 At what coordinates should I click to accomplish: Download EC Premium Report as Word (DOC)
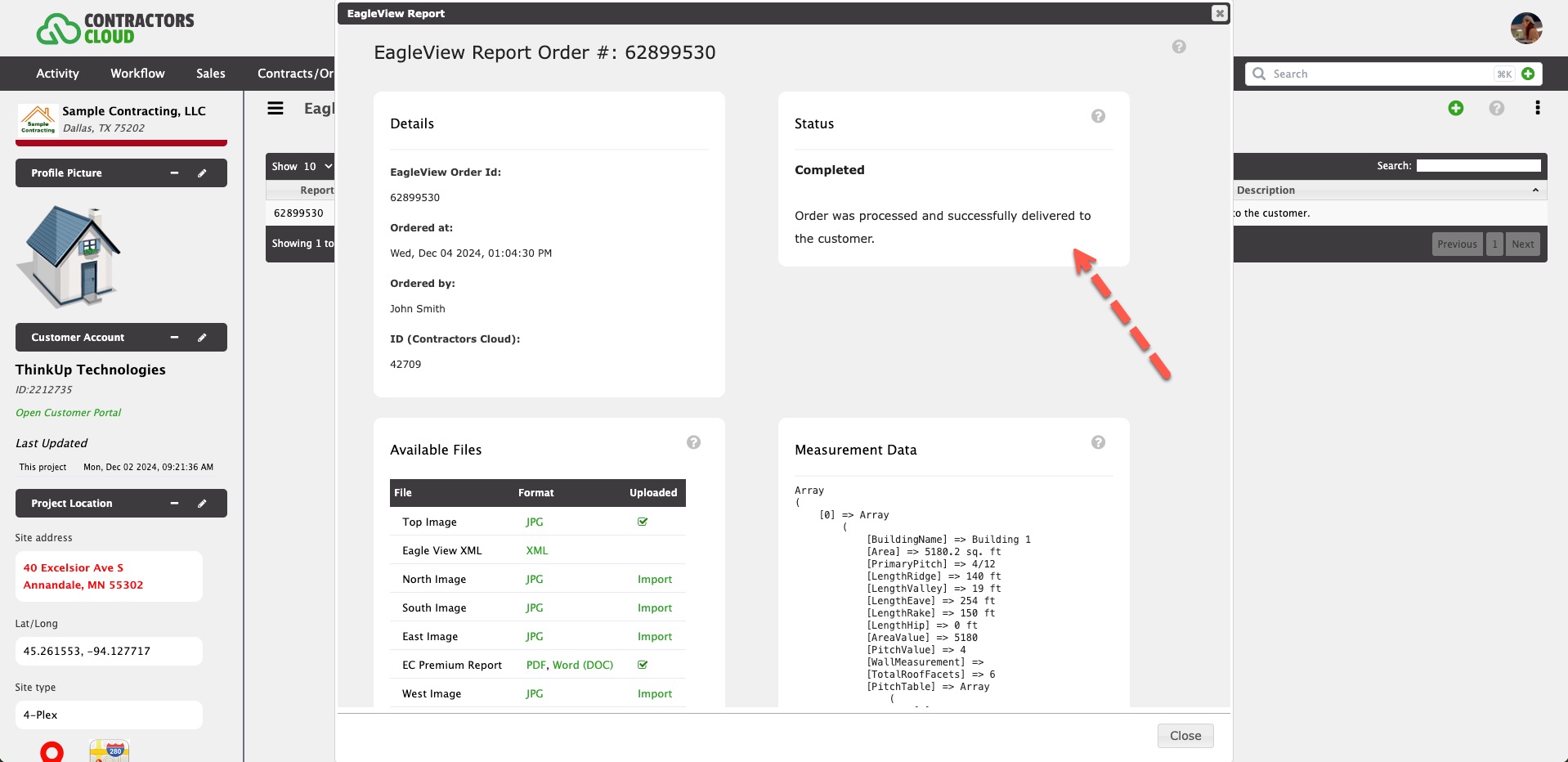(x=583, y=665)
